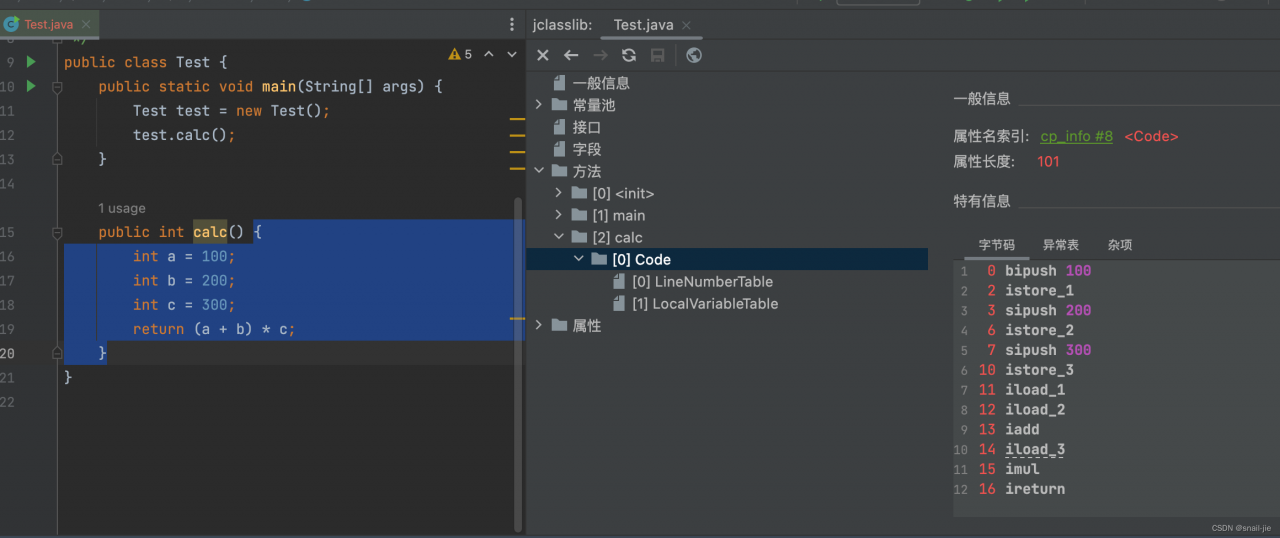Run the main method via gutter arrow
This screenshot has width=1280, height=538.
click(x=31, y=87)
